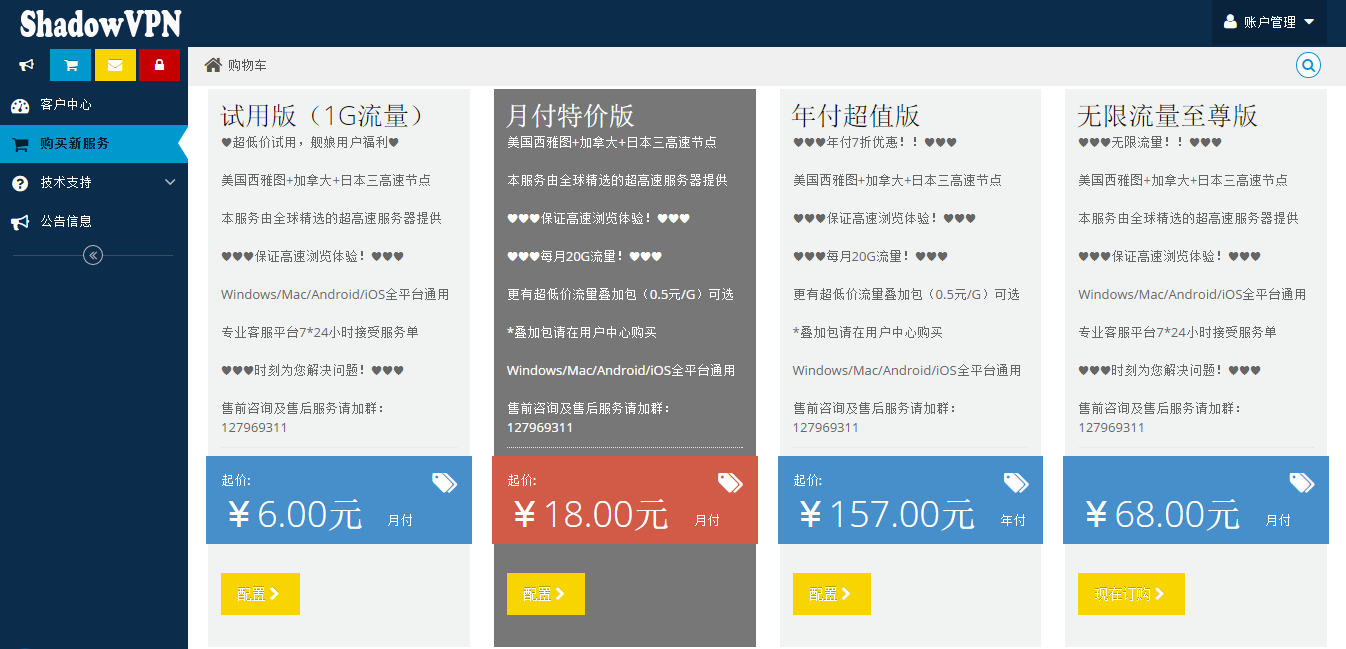Click the question mark icon beside 技术支持

tap(20, 183)
